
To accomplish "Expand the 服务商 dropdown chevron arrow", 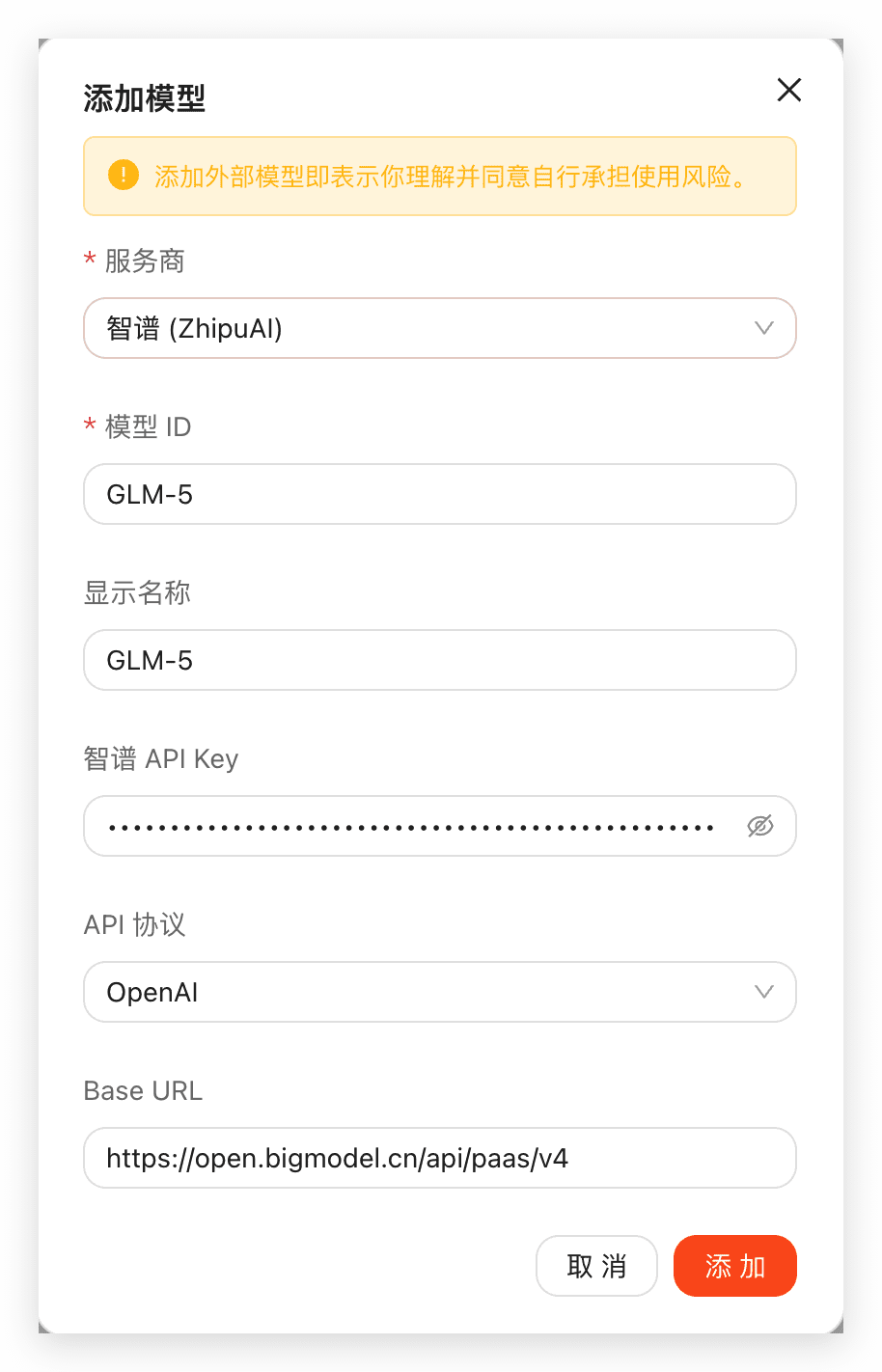I will 764,328.
